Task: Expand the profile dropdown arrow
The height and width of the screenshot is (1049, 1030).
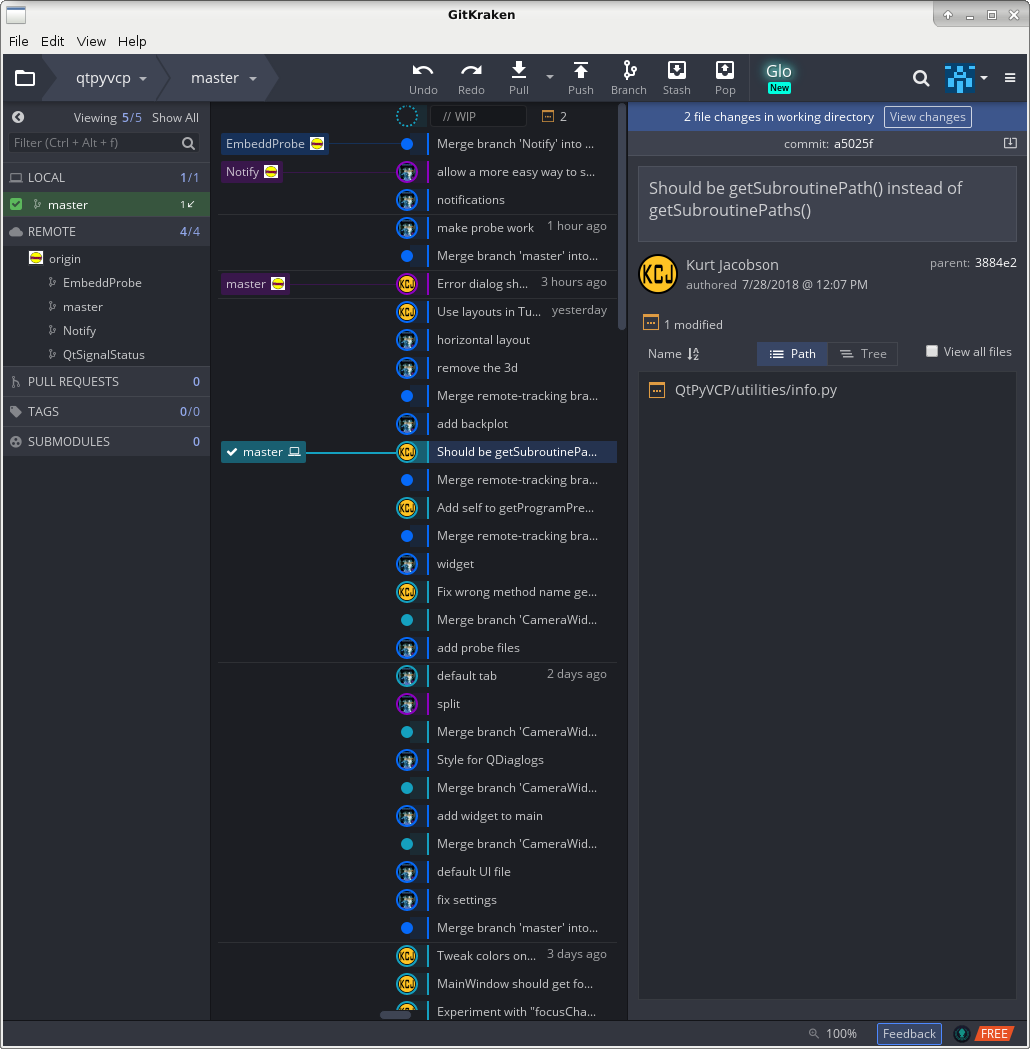Action: pos(984,78)
